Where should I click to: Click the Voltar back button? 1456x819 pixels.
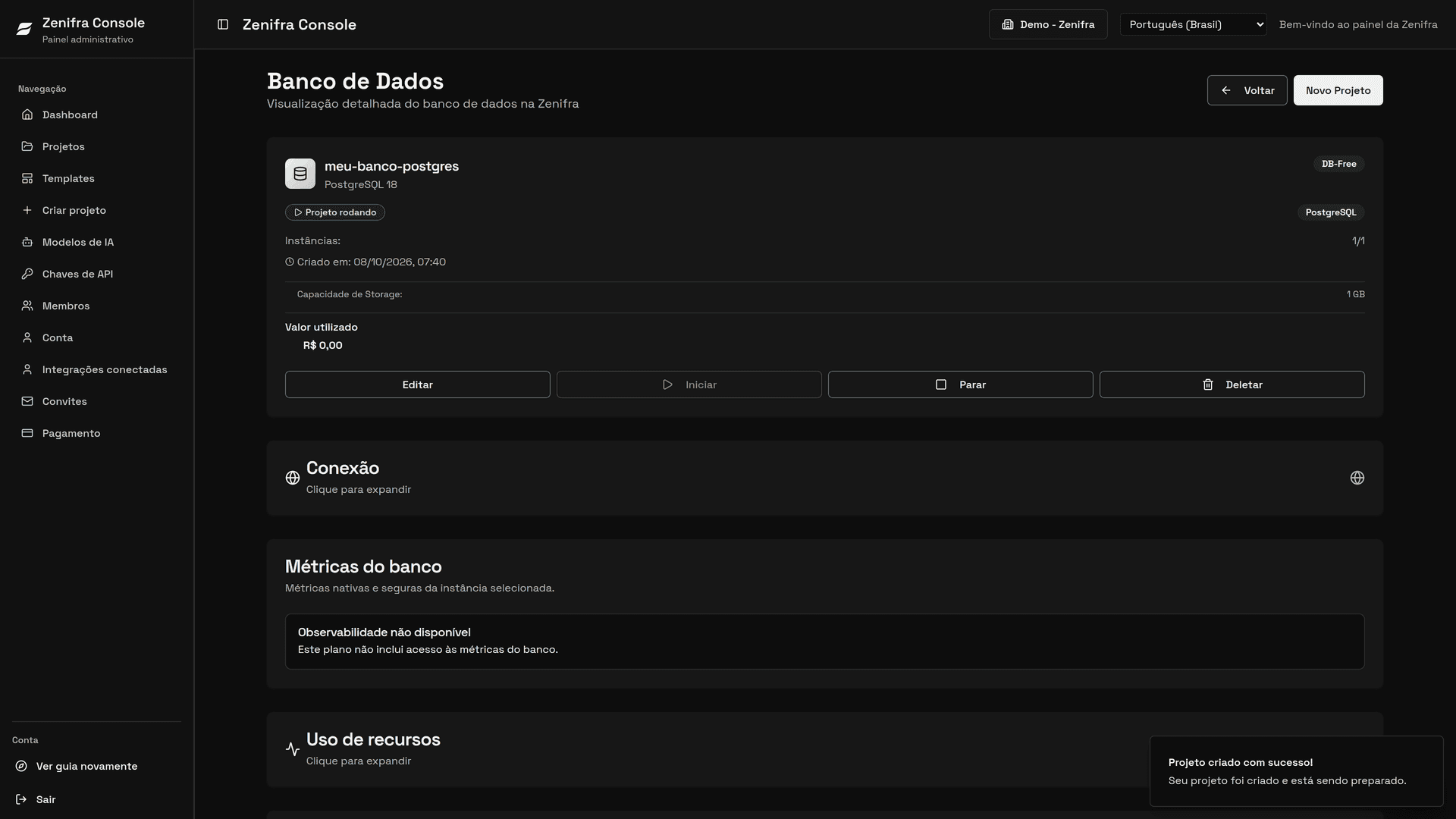point(1247,90)
